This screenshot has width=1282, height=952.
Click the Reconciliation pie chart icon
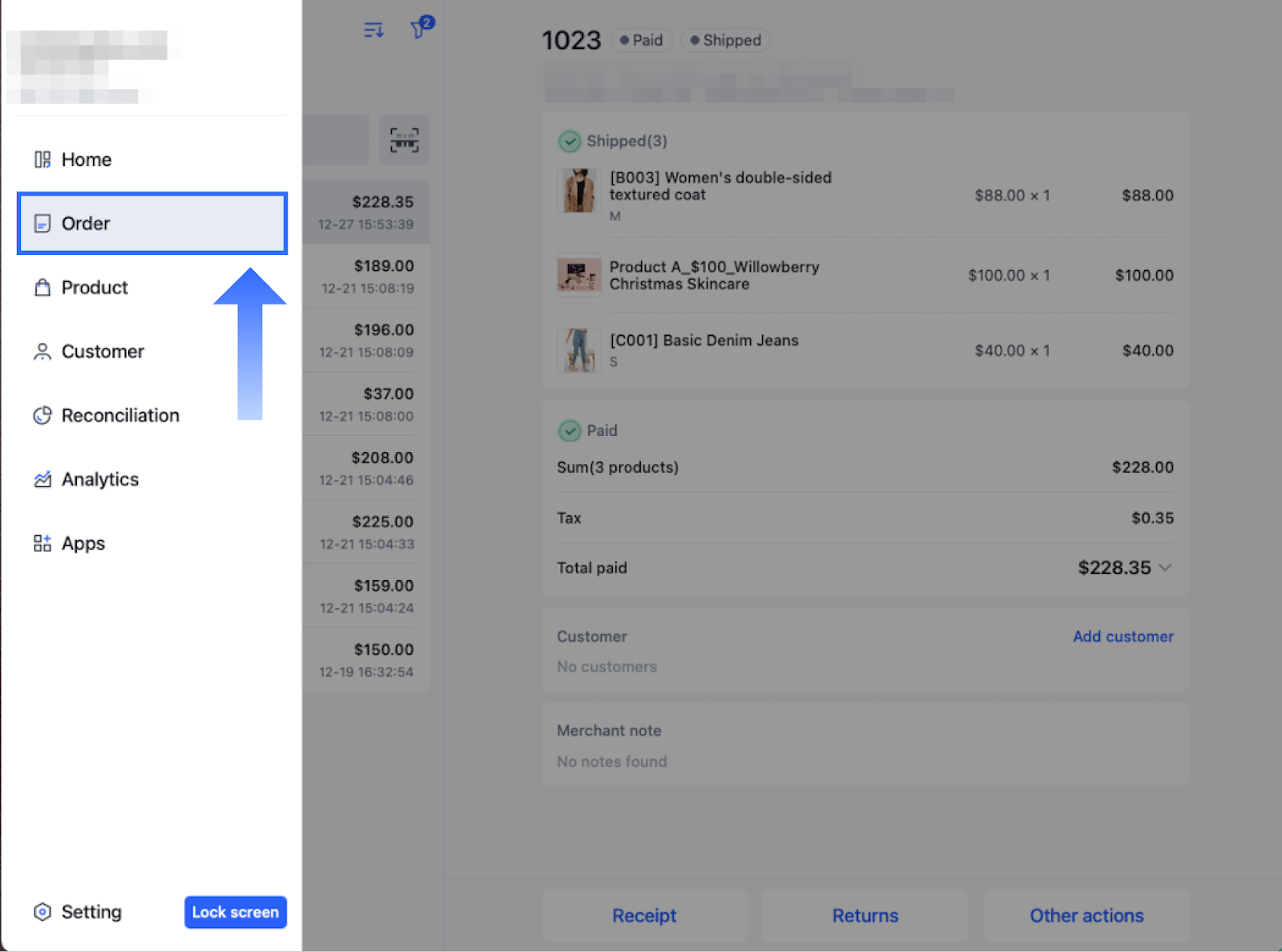42,415
